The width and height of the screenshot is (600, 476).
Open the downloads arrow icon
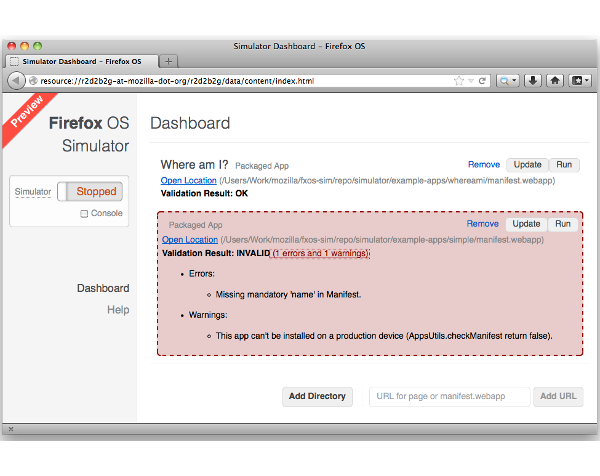coord(533,80)
